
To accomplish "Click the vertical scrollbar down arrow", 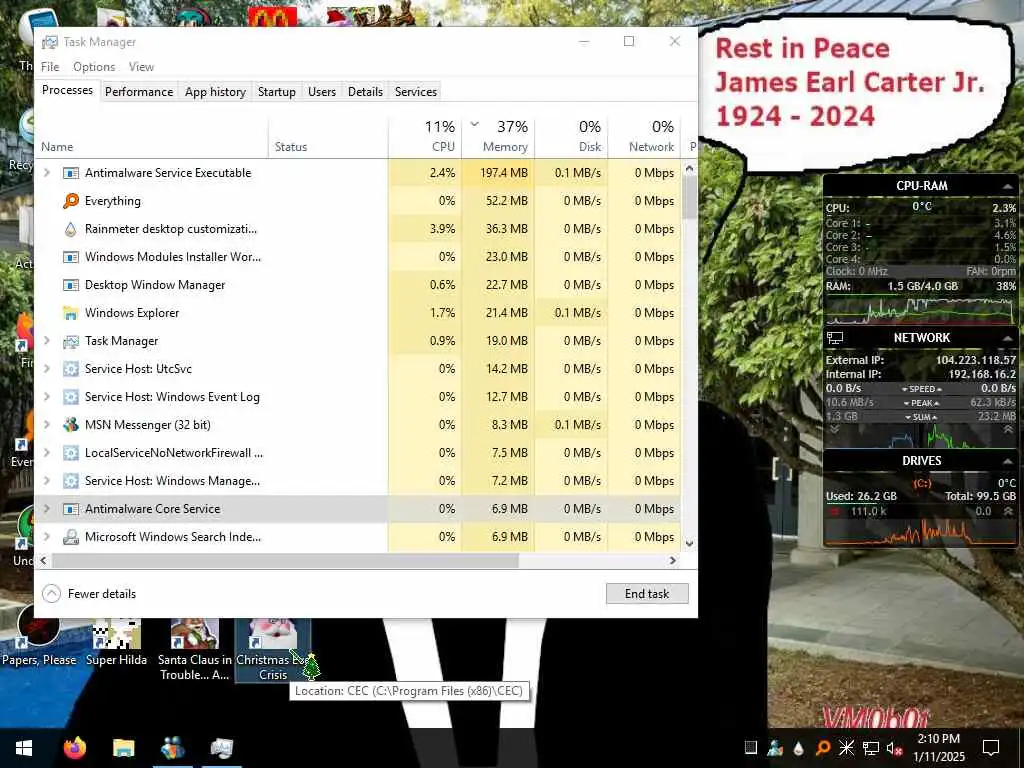I will 689,543.
